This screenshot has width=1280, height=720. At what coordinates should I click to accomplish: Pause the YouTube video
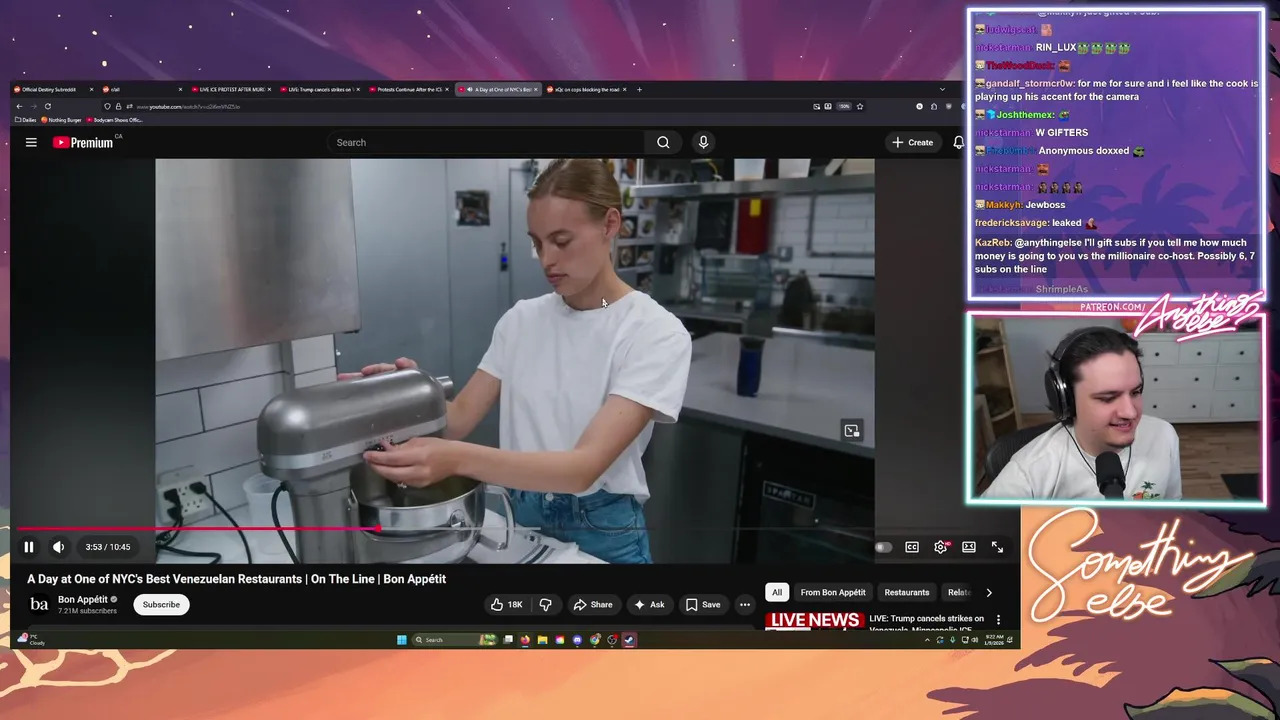pos(29,547)
